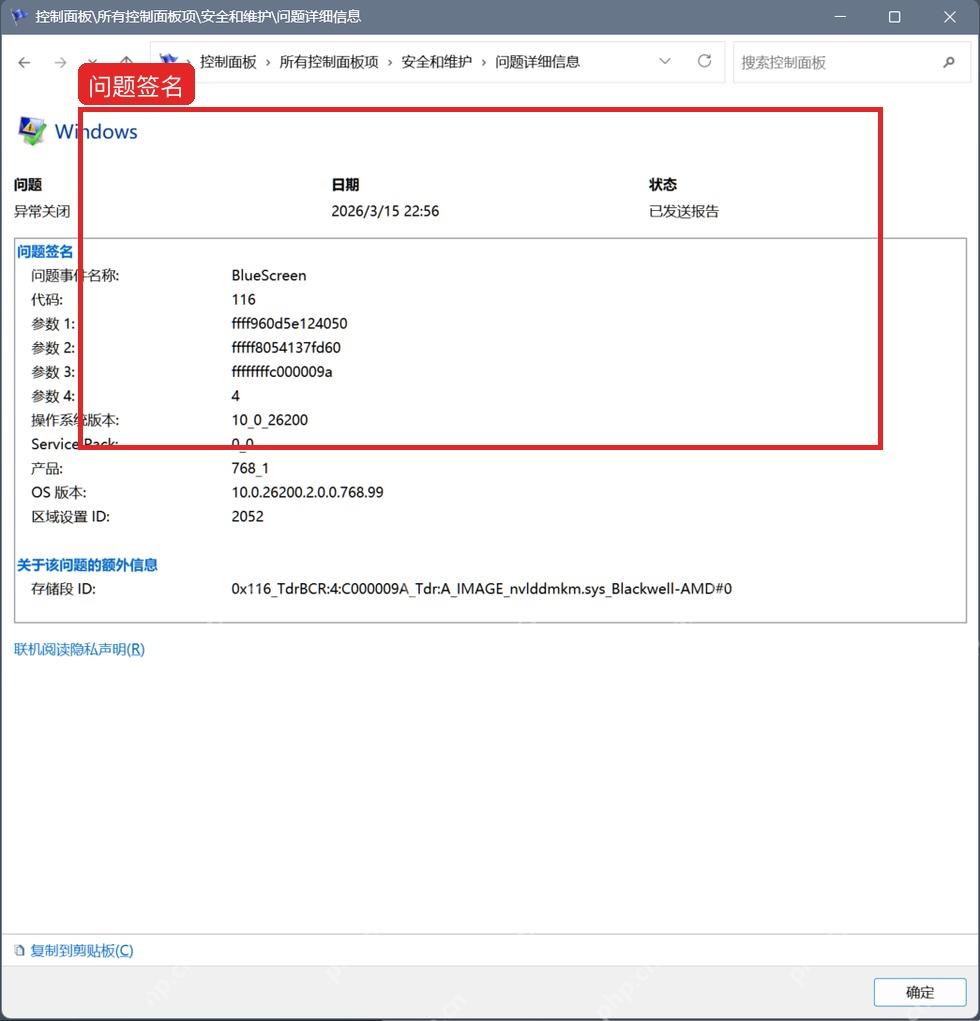Click the 存储段 ID label
The height and width of the screenshot is (1021, 980).
pyautogui.click(x=63, y=589)
